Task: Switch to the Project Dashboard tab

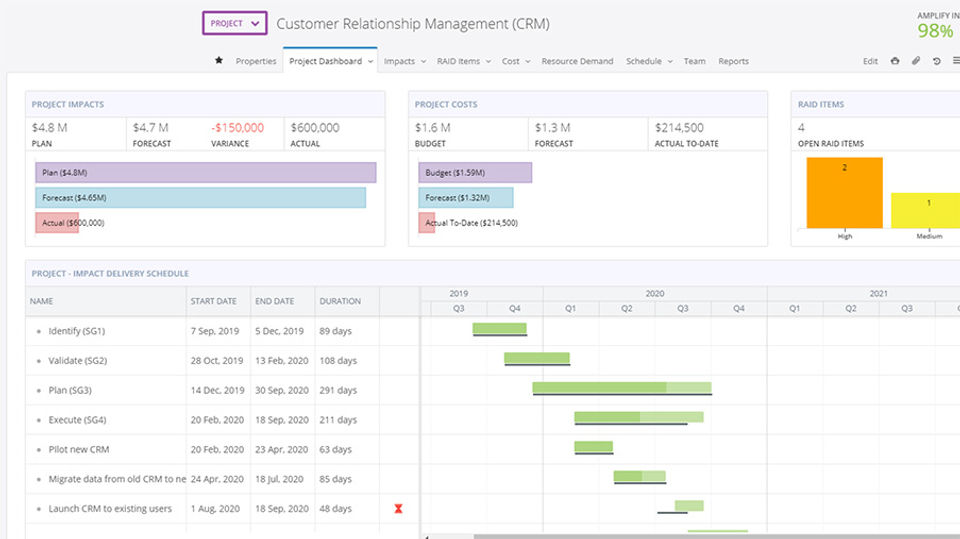Action: tap(326, 61)
